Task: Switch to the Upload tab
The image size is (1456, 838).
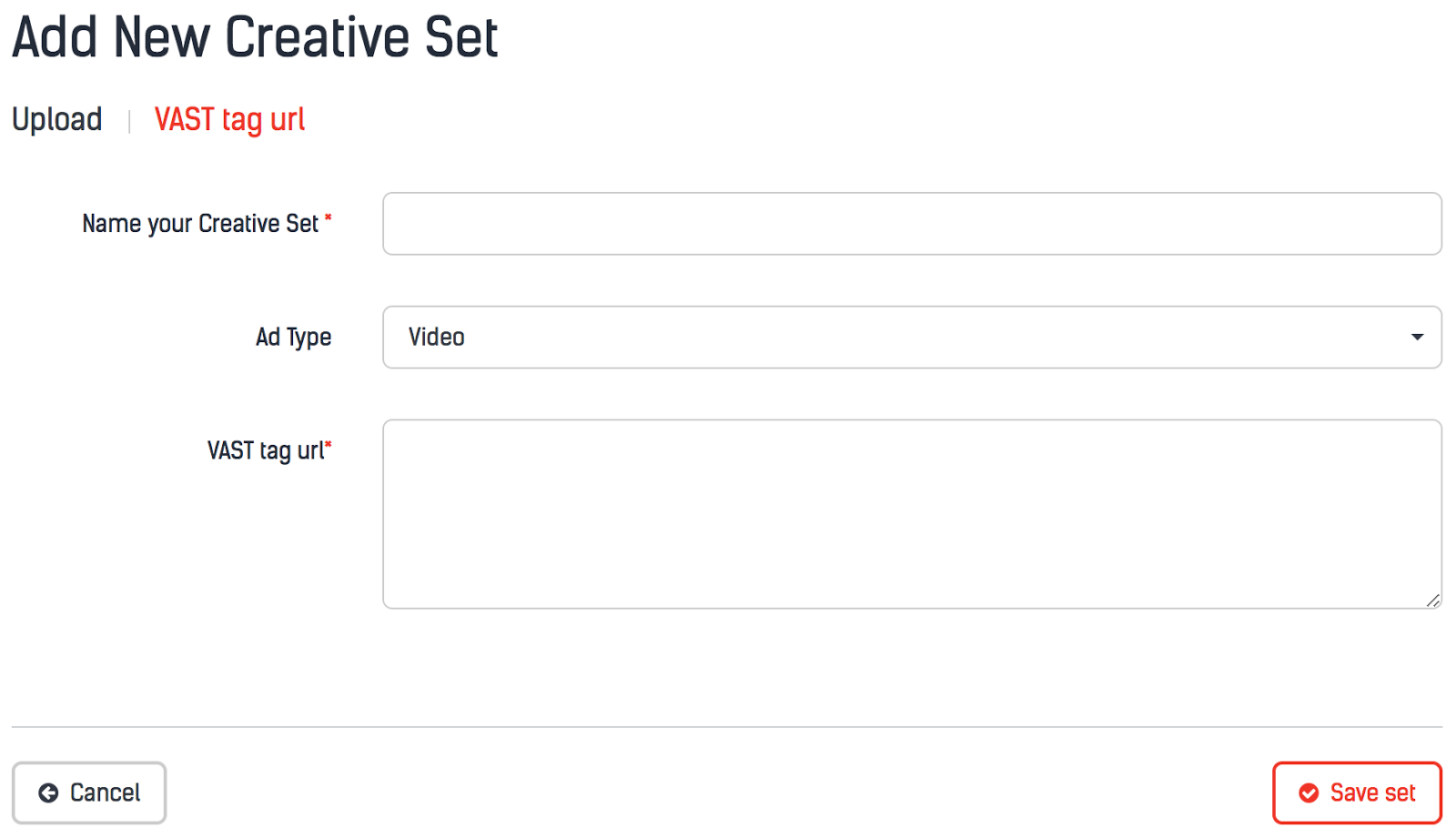Action: [56, 119]
